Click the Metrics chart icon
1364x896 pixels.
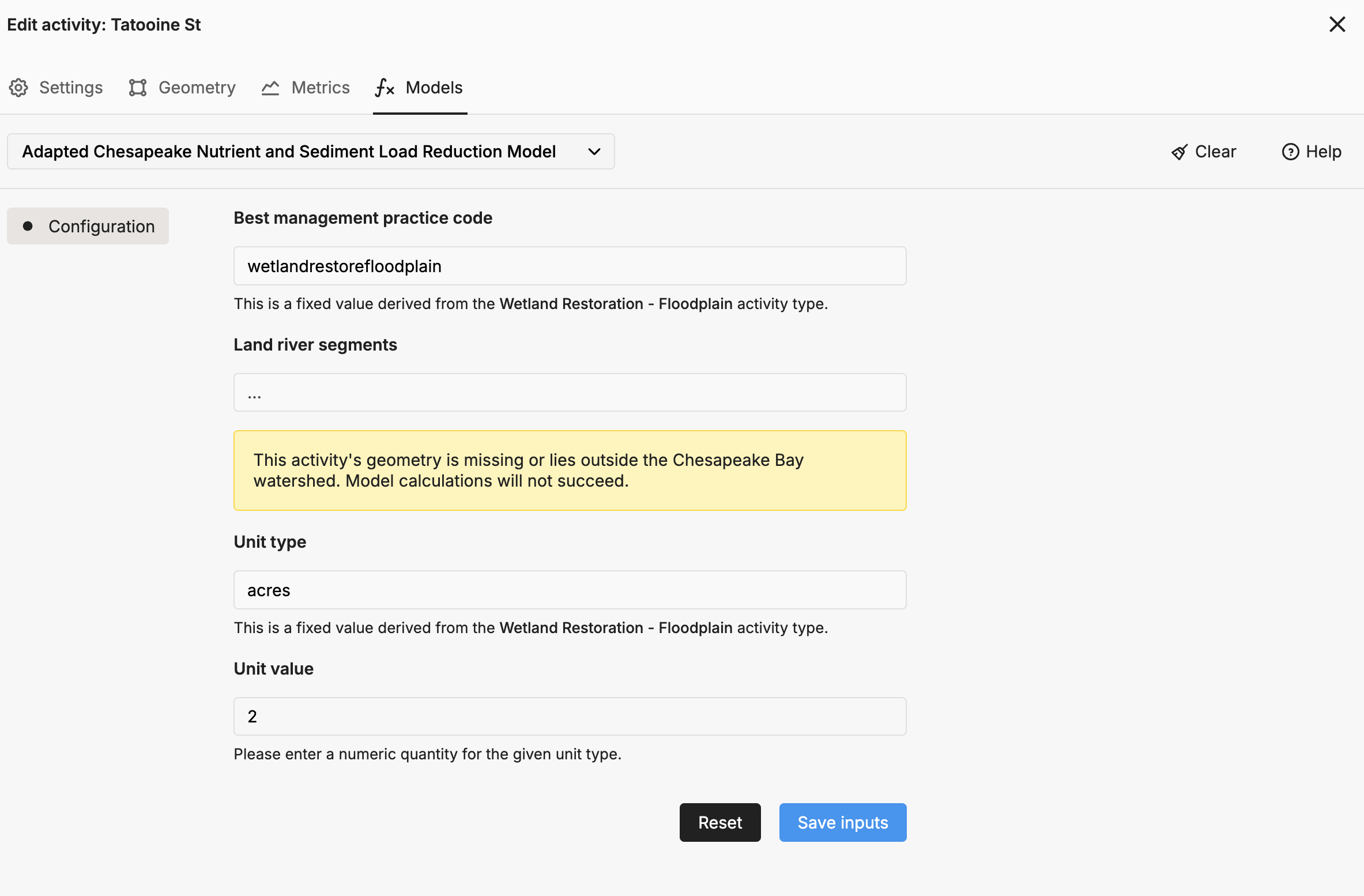pos(270,88)
